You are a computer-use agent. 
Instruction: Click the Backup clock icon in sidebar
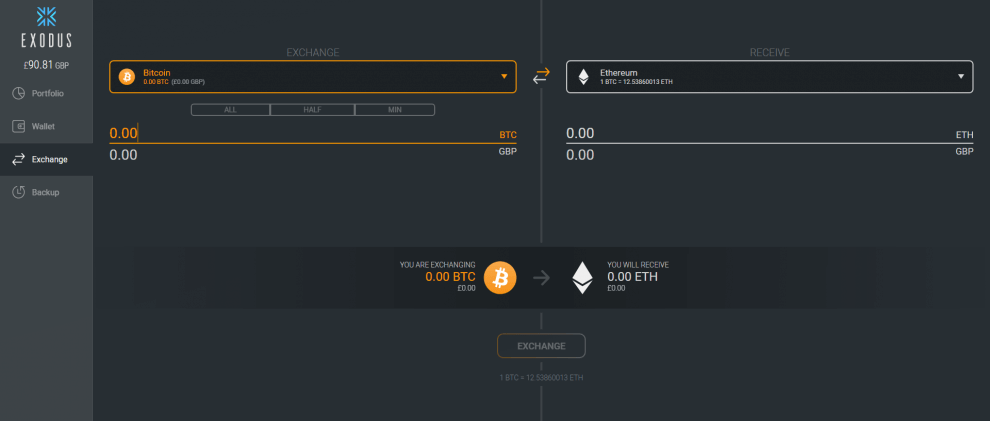[x=18, y=192]
